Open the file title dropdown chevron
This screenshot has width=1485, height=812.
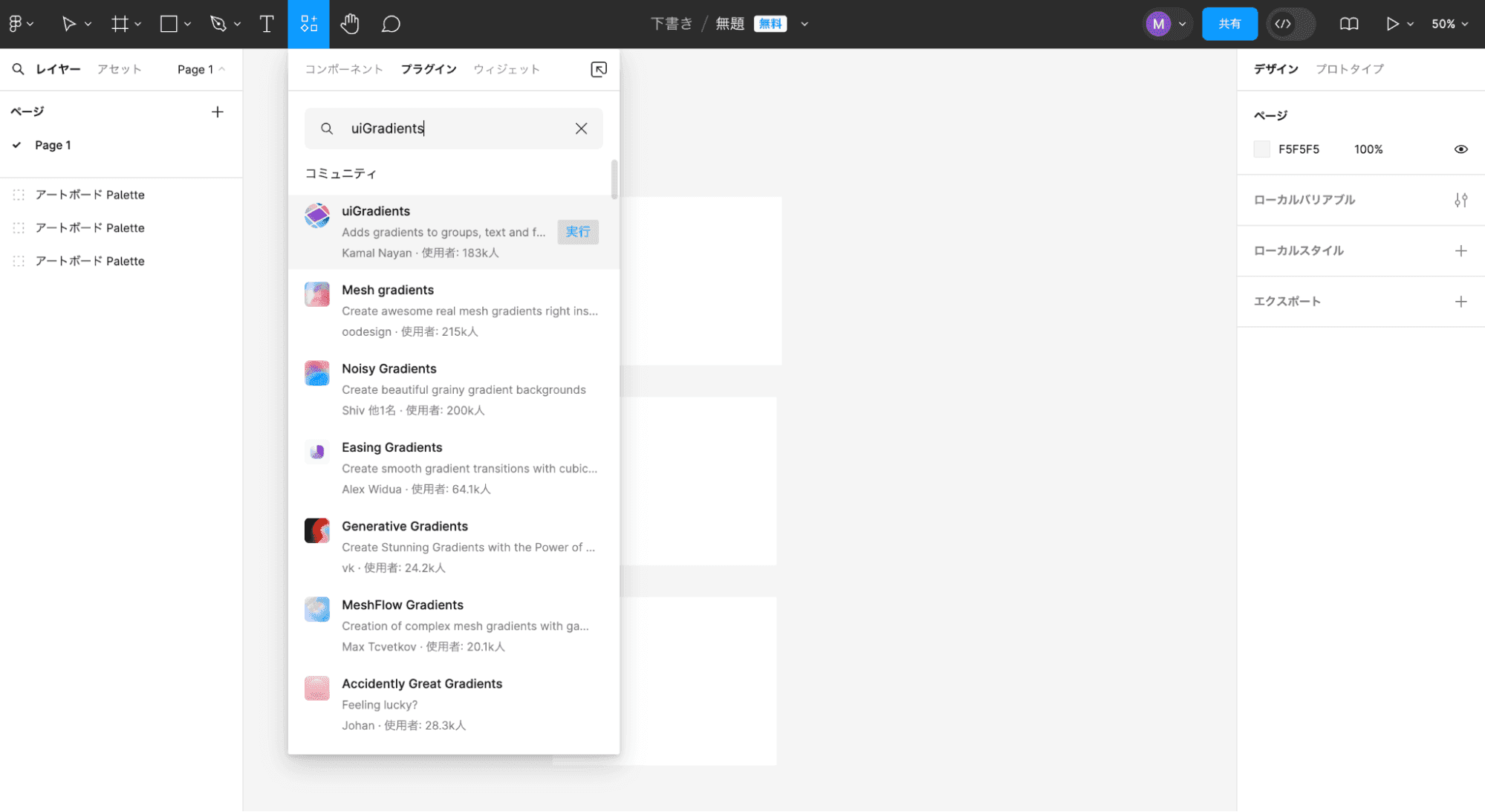805,24
